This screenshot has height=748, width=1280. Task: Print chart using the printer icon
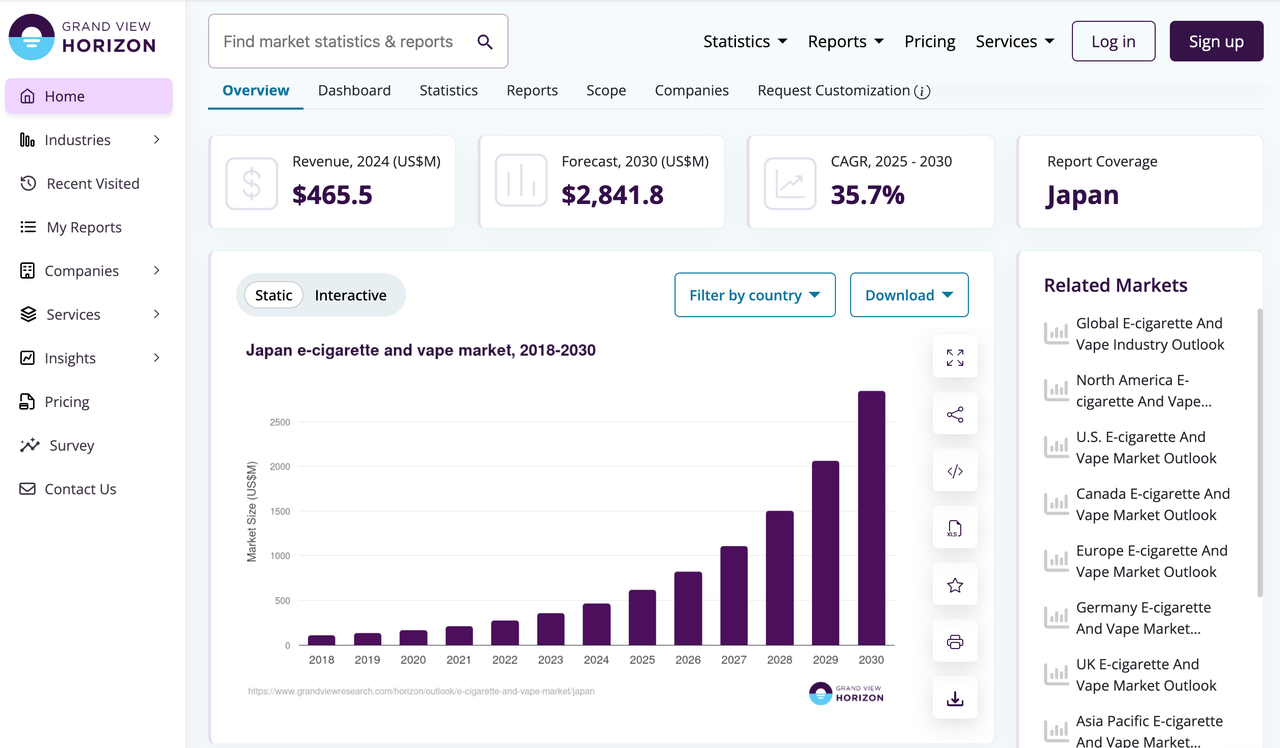coord(955,642)
